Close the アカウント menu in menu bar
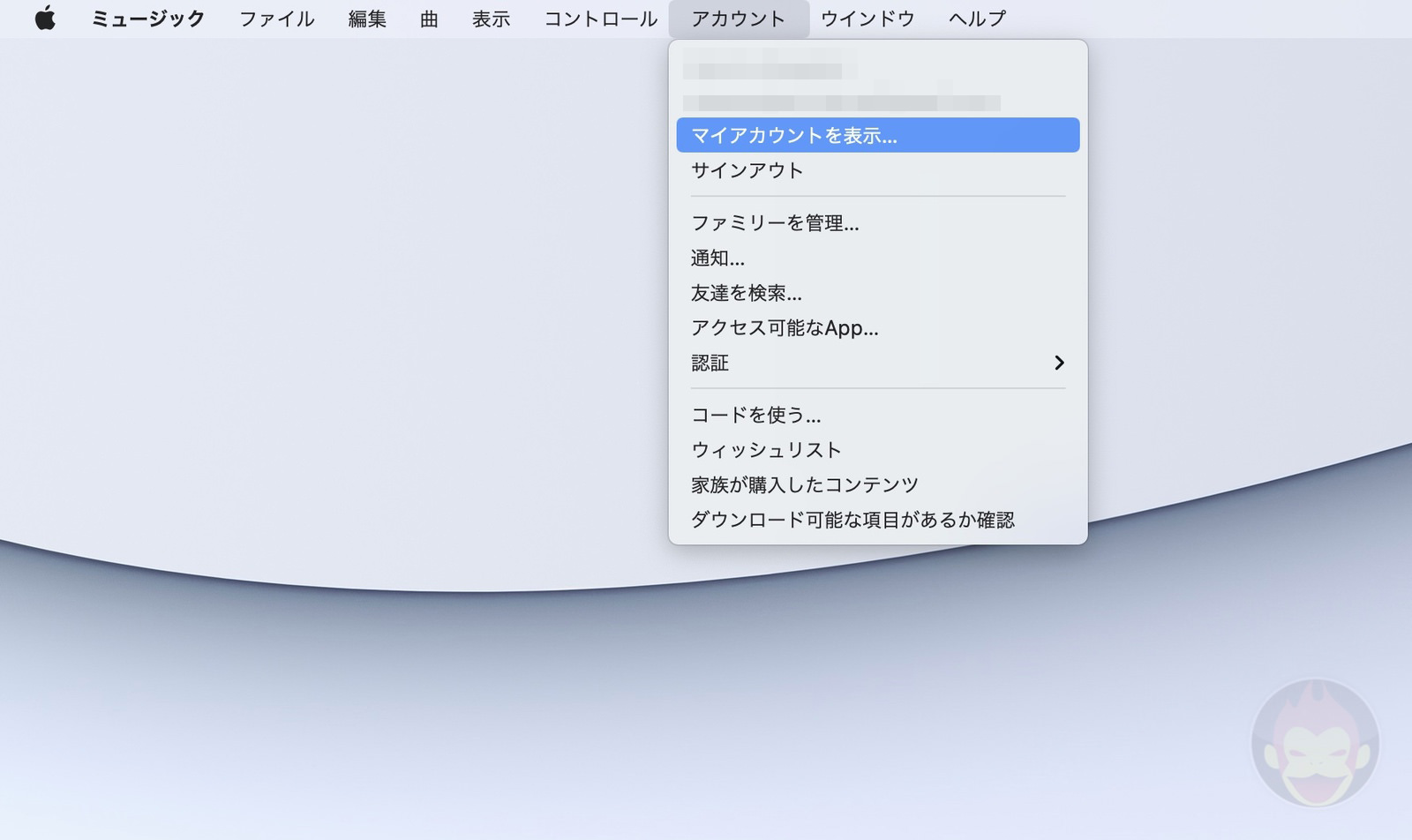1412x840 pixels. click(x=739, y=19)
